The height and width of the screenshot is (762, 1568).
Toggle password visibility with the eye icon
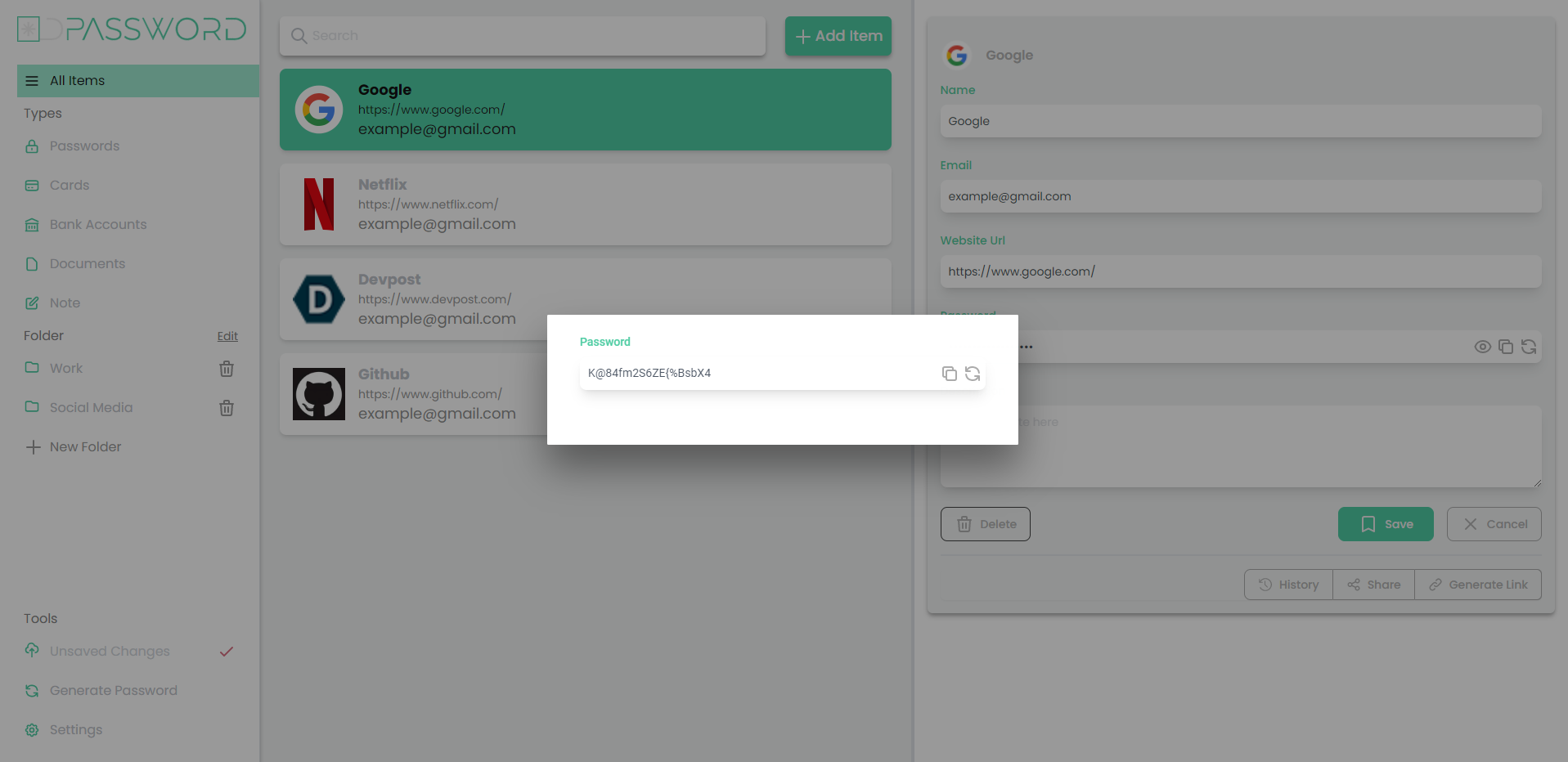[x=1482, y=347]
